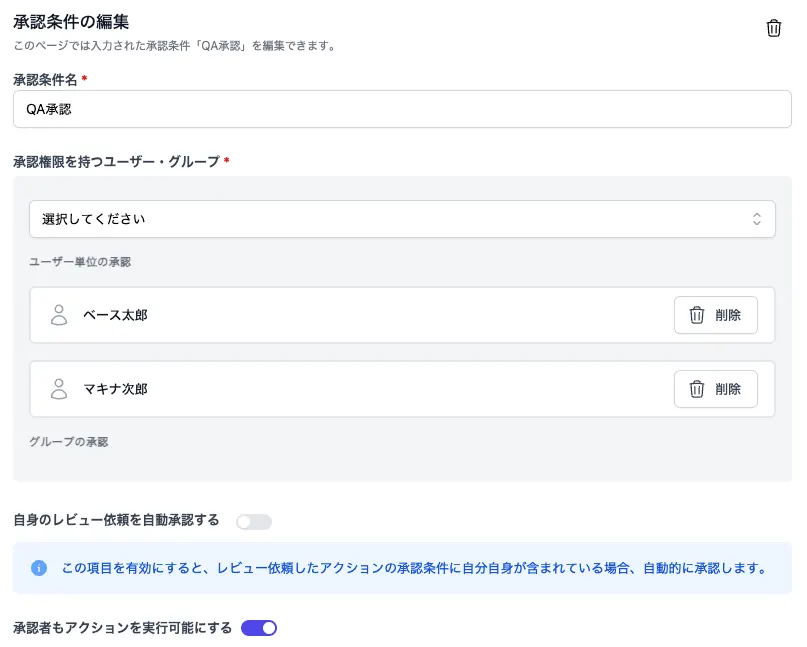Click the 自身のレビュー依頼を自動承認する label text
Screen dimensions: 807x647
tap(116, 520)
